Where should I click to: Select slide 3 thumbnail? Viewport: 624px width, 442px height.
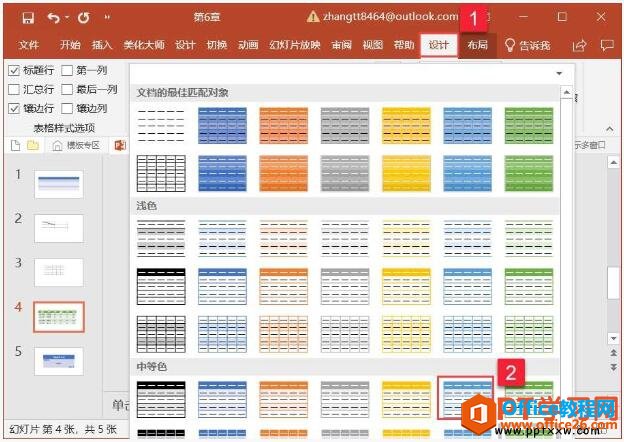point(59,273)
